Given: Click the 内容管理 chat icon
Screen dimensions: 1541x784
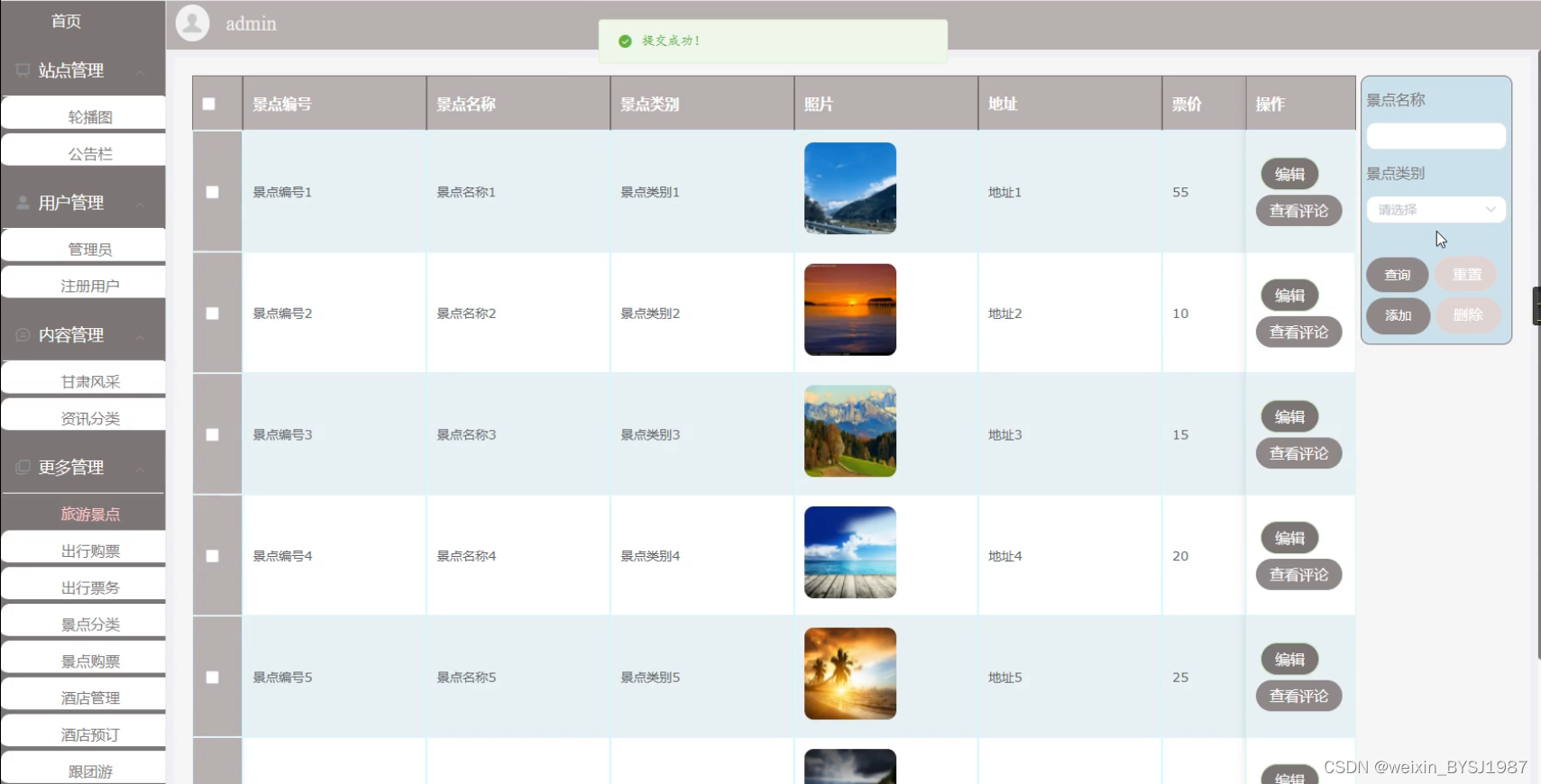Looking at the screenshot, I should (x=23, y=335).
